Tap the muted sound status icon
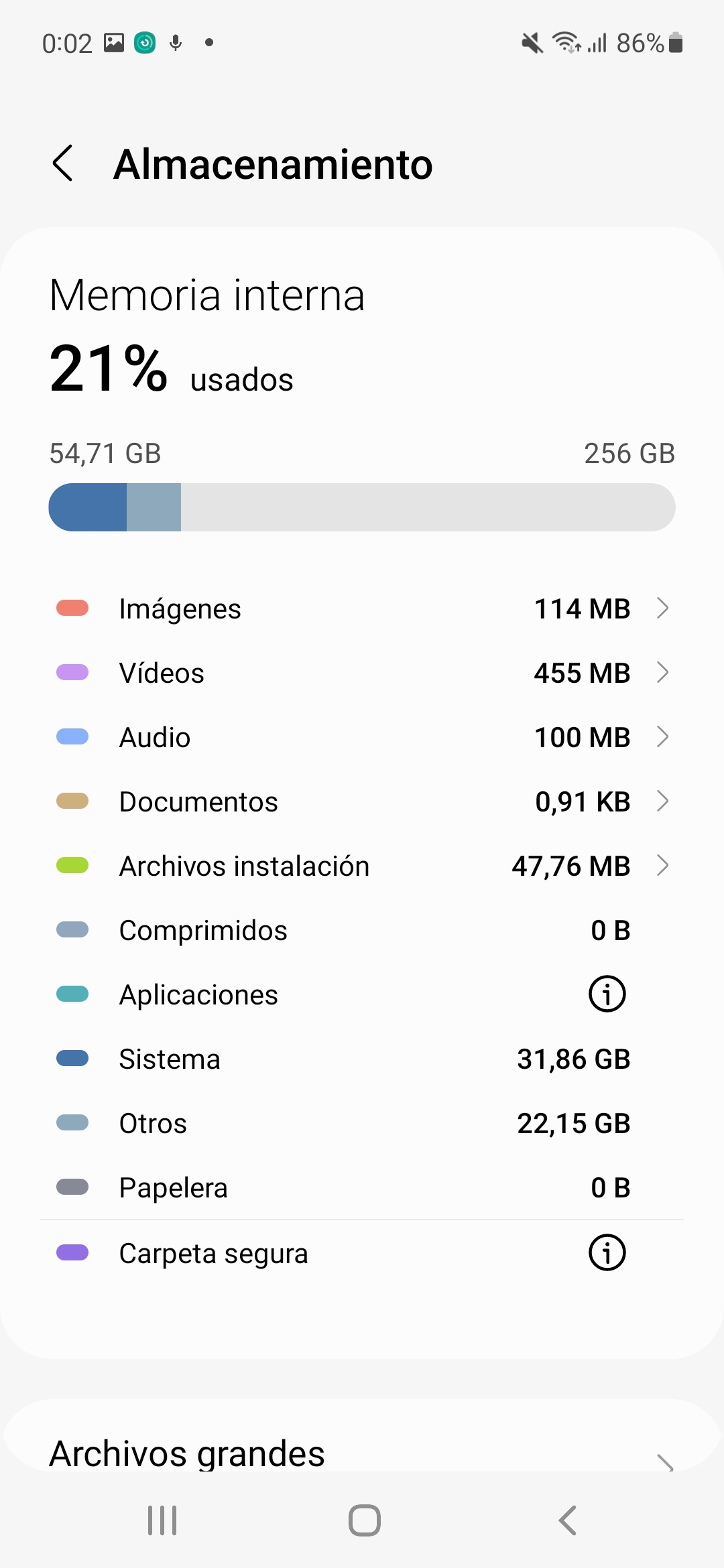 pos(532,44)
